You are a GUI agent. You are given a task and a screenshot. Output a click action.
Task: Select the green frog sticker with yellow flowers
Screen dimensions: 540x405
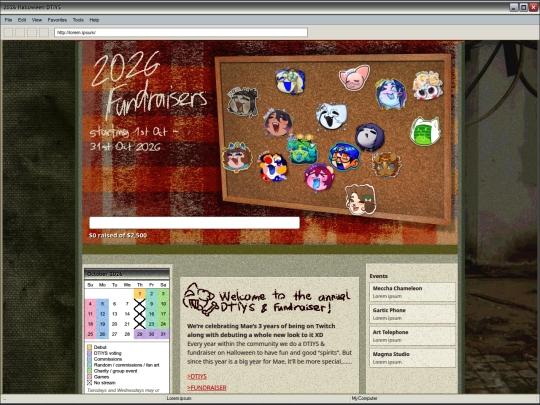tap(302, 149)
